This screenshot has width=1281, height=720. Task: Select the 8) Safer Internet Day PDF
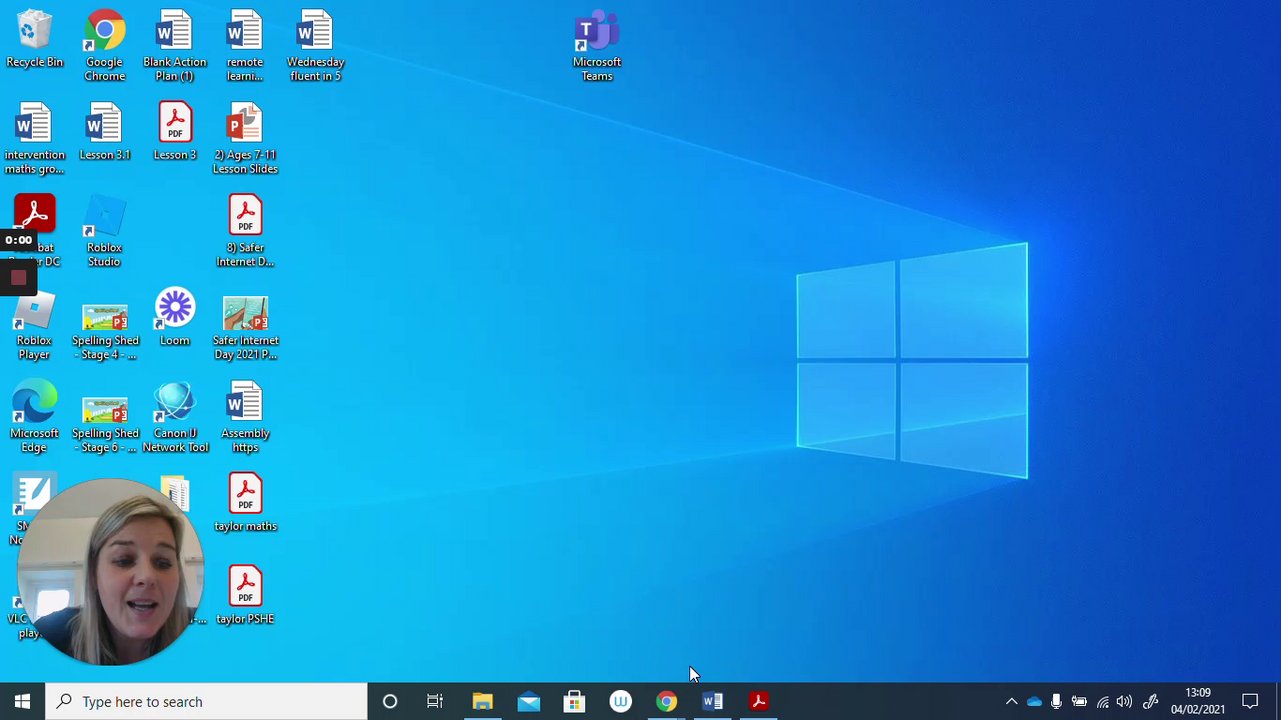click(x=245, y=232)
